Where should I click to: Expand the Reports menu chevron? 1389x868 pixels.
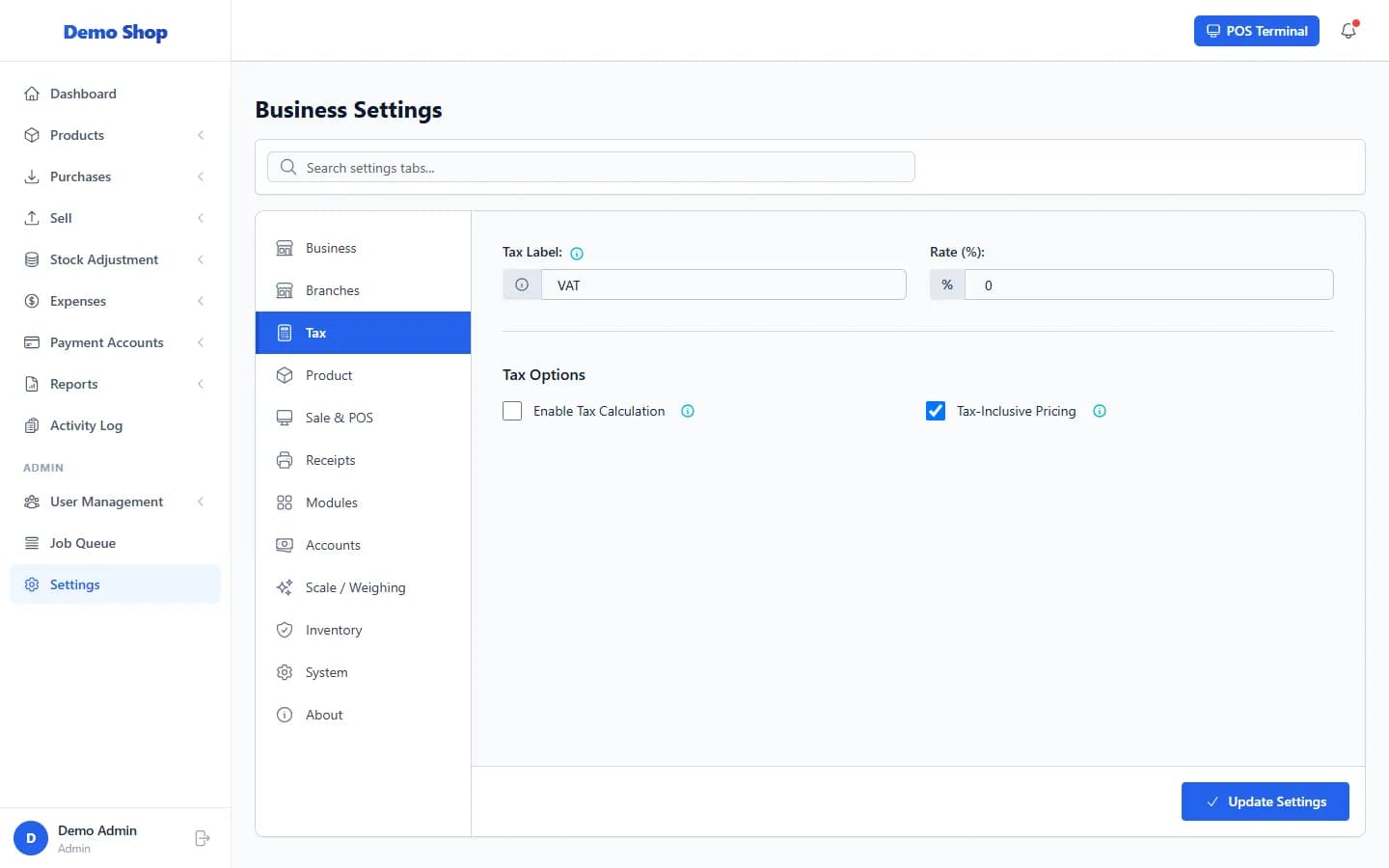[201, 384]
